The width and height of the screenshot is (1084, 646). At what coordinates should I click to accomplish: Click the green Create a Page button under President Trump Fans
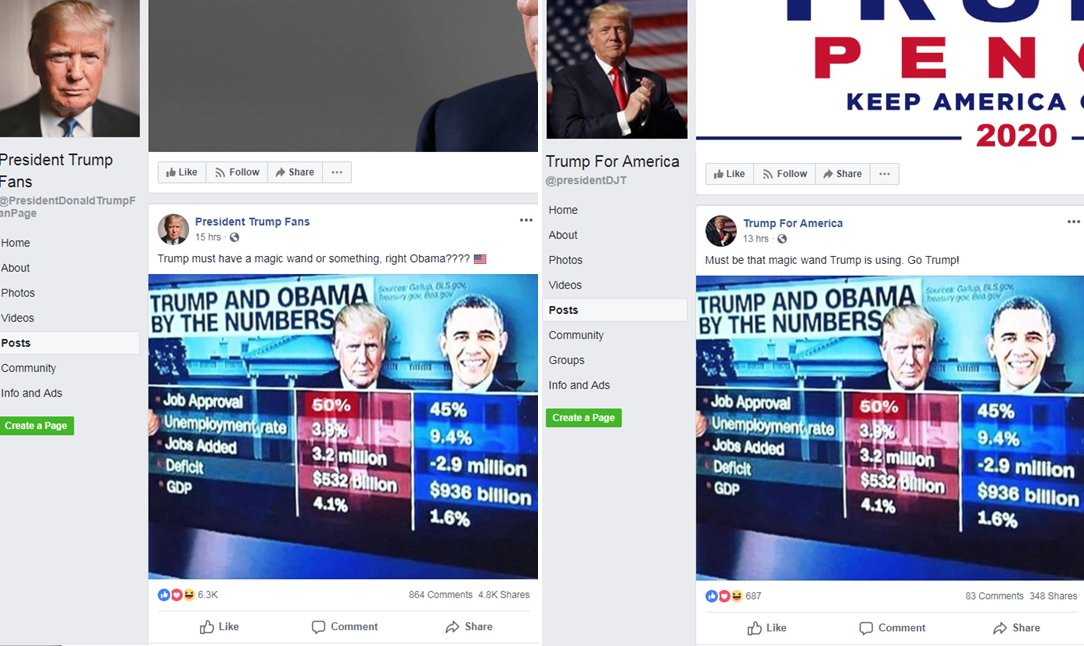tap(36, 425)
